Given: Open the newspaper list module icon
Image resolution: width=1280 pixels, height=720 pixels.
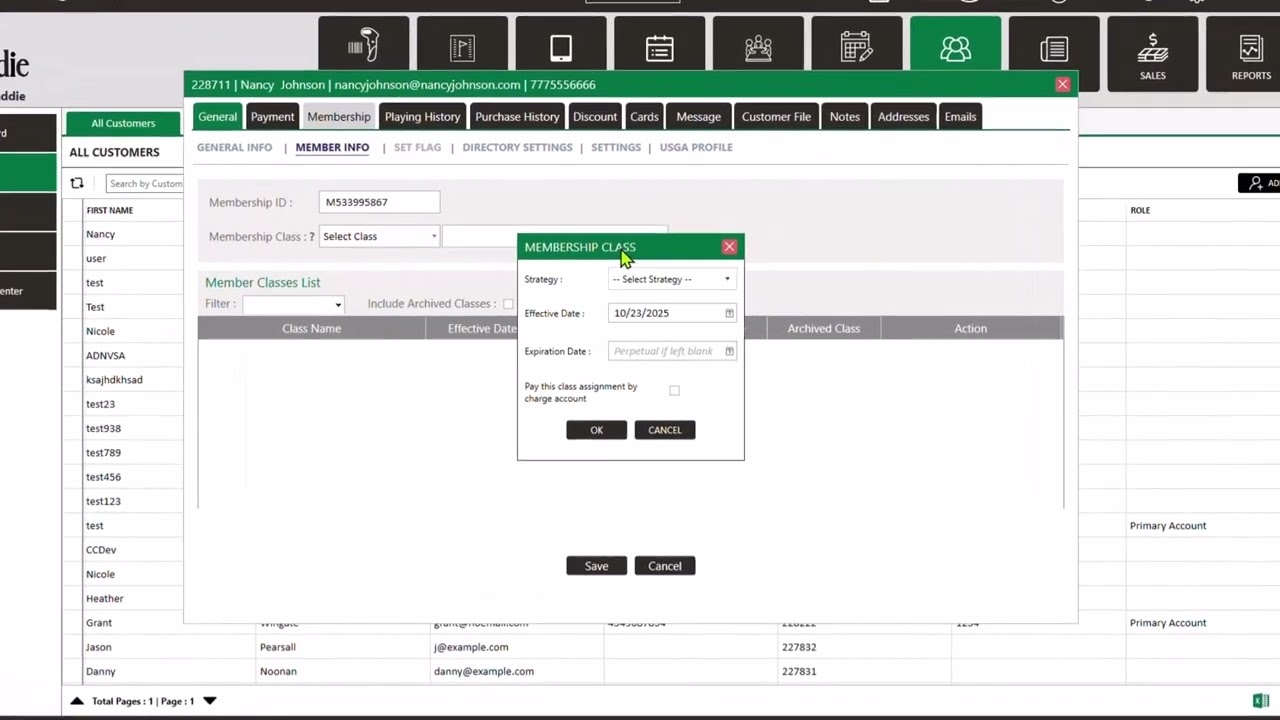Looking at the screenshot, I should 1054,53.
